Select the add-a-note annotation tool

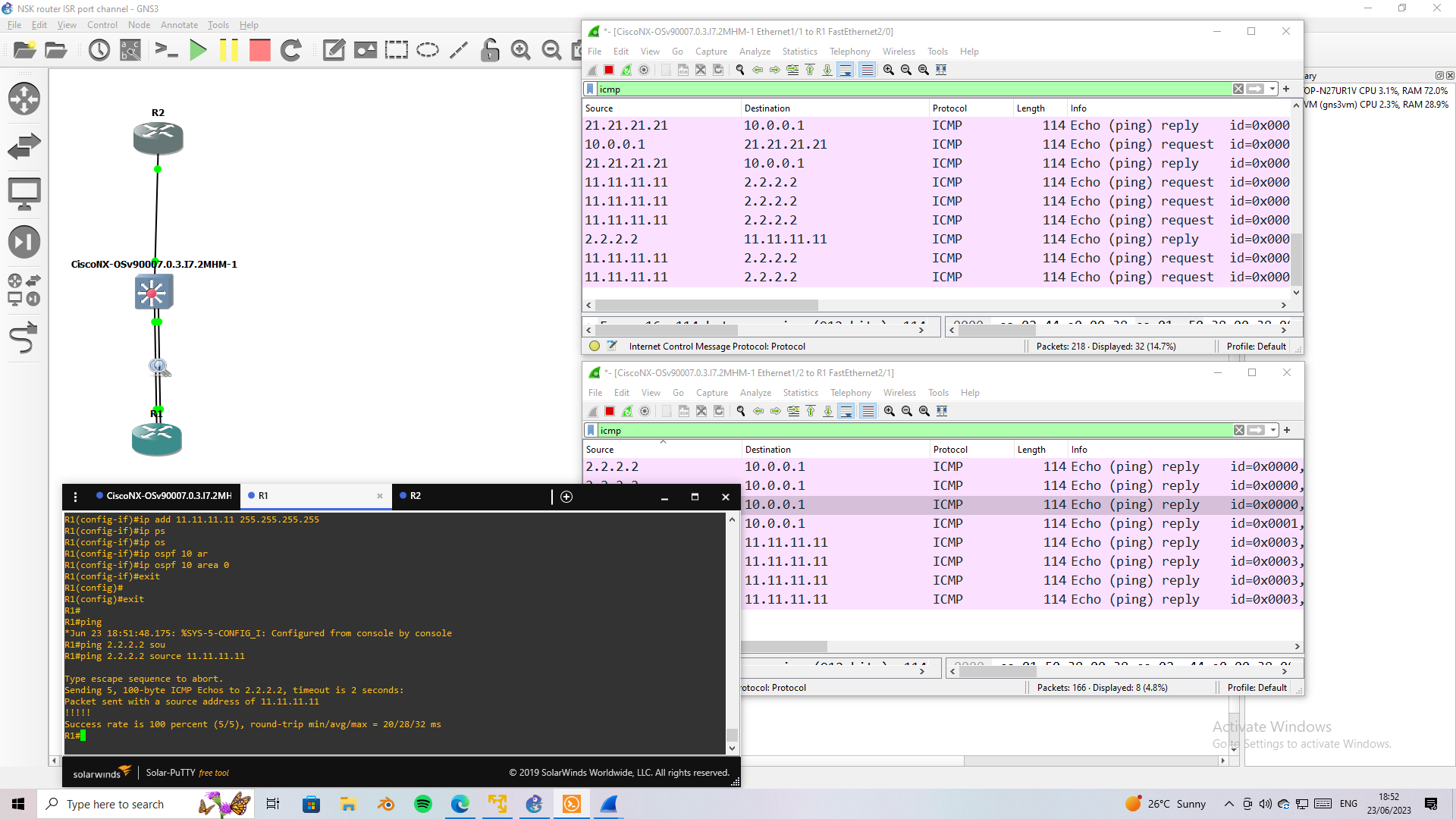[x=334, y=50]
